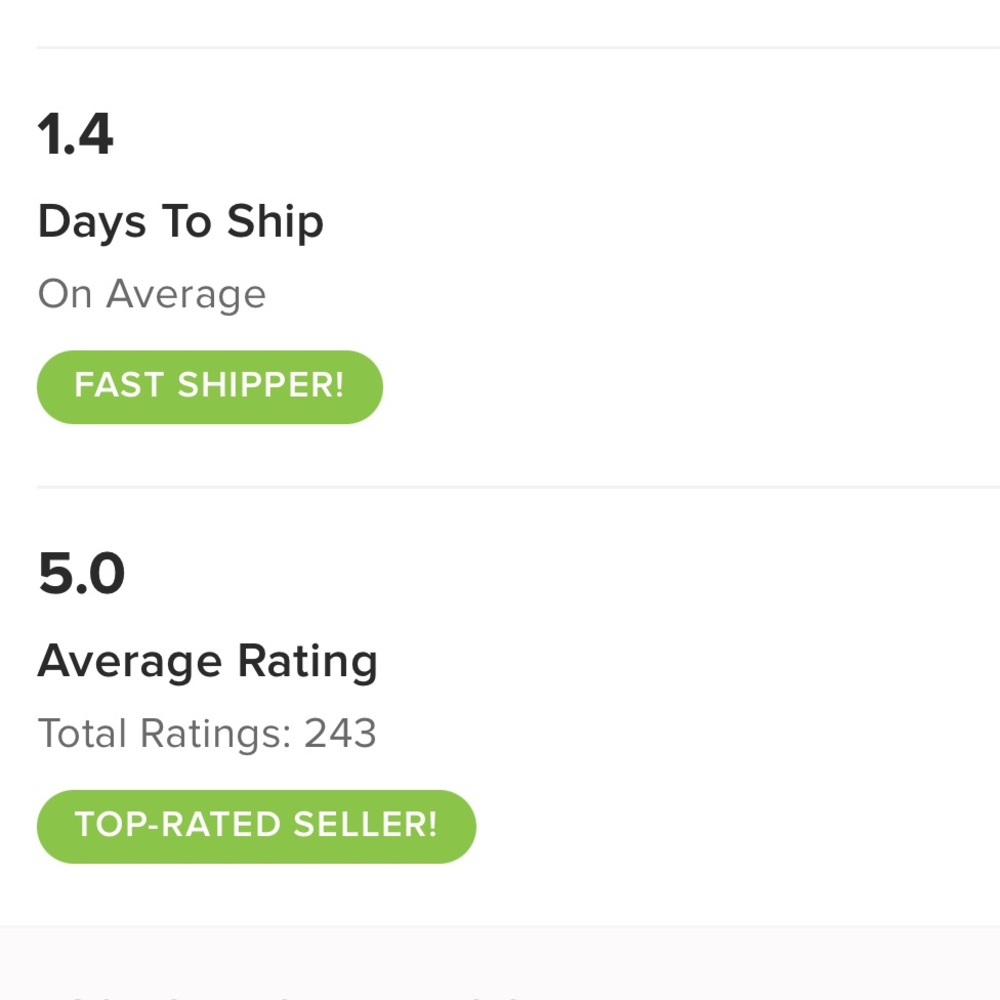Screen dimensions: 1000x1000
Task: Click the 1.4 shipping days figure
Action: pyautogui.click(x=76, y=135)
